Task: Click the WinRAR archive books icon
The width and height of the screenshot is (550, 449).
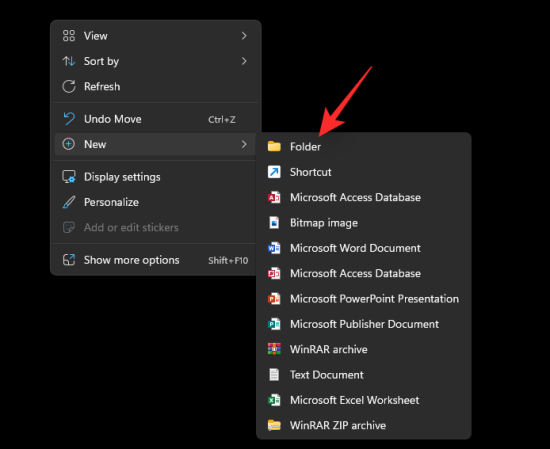Action: (274, 349)
